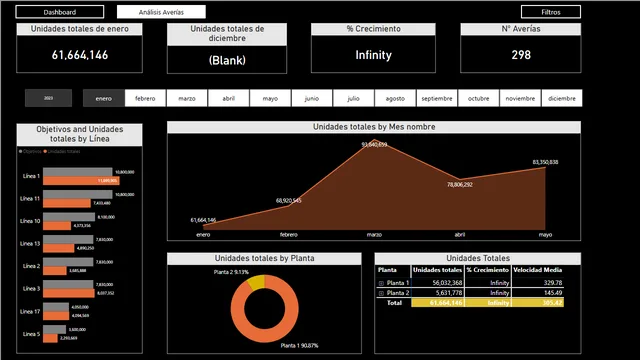Open the Dashboard page button

coord(60,12)
